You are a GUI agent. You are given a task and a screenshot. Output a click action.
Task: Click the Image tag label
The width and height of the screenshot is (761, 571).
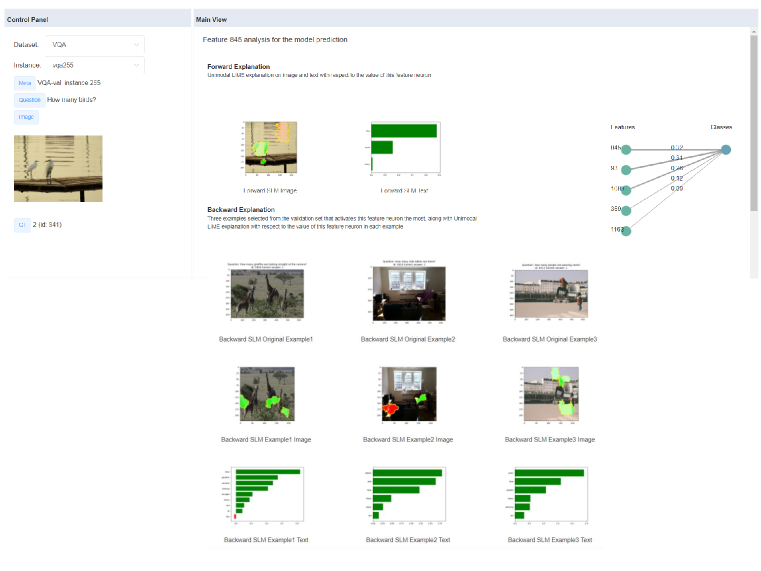click(26, 117)
